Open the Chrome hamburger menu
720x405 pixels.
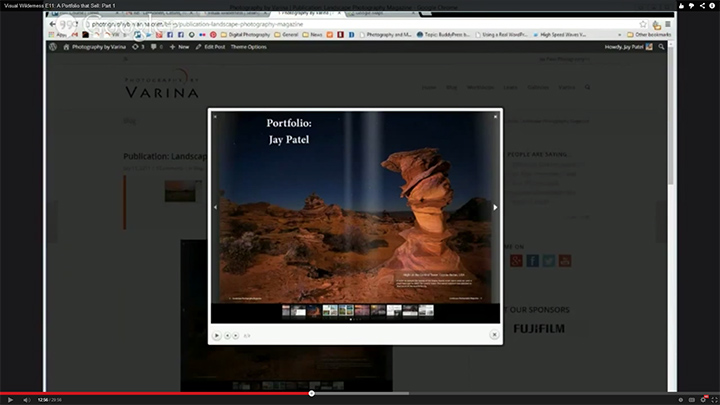668,24
